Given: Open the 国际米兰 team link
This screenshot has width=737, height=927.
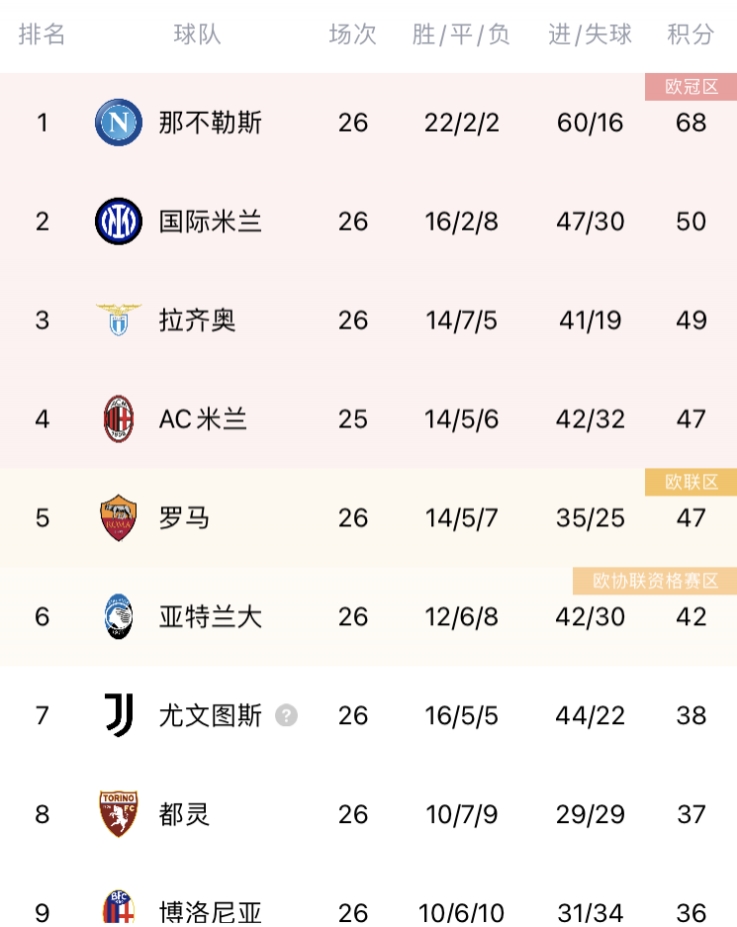Looking at the screenshot, I should [210, 221].
